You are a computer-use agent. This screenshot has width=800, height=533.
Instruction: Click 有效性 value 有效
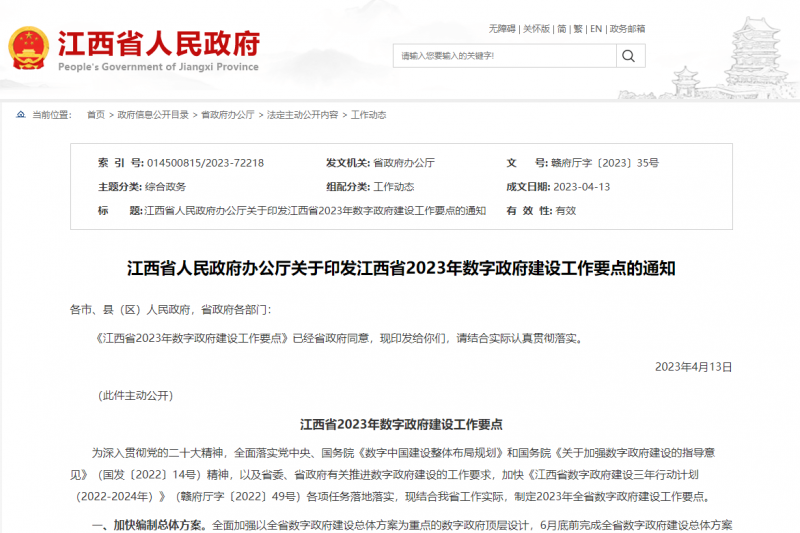[566, 211]
